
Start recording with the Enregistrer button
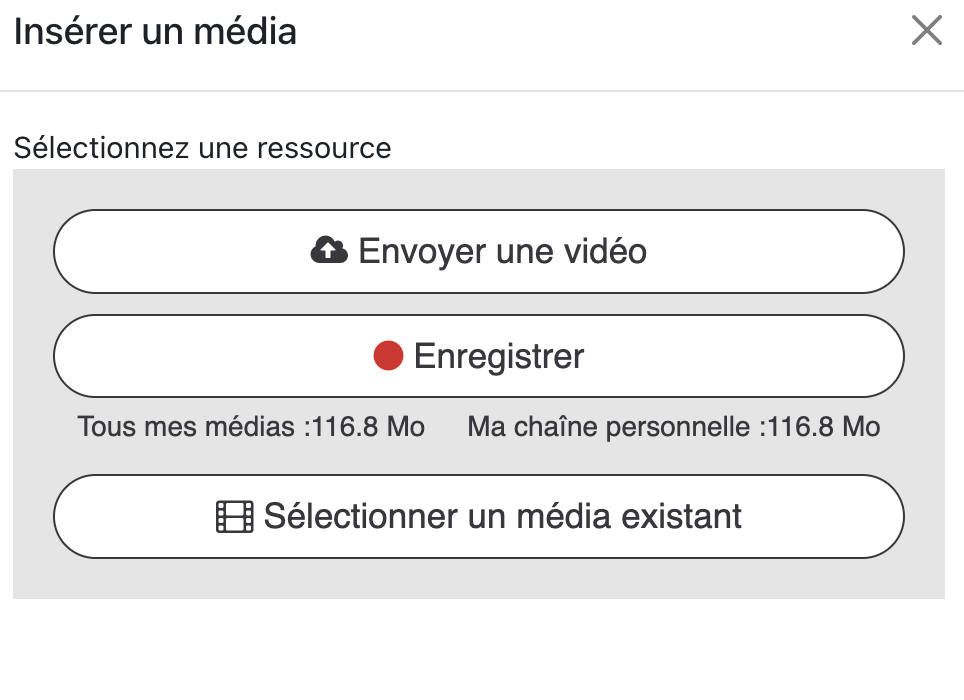[x=478, y=356]
